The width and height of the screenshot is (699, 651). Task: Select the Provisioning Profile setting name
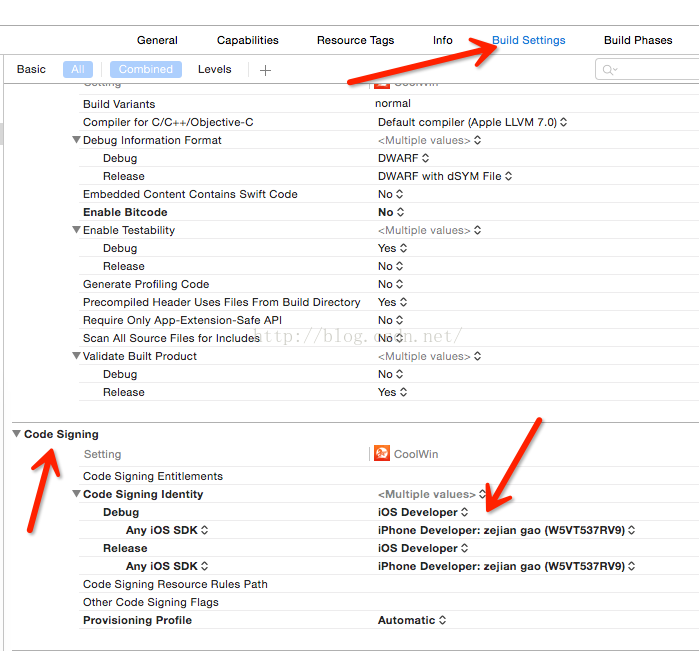click(x=137, y=620)
